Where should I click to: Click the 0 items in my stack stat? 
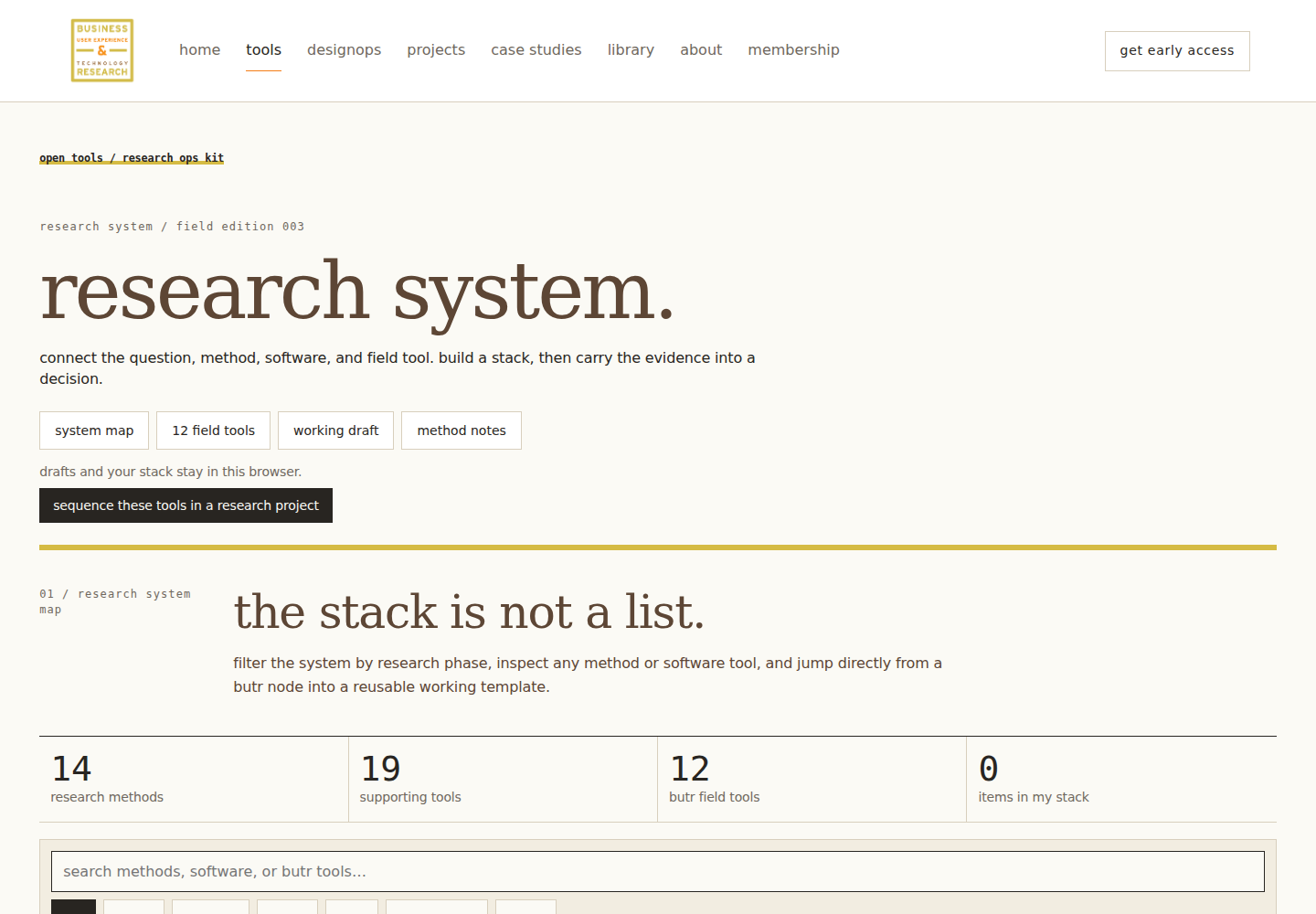pyautogui.click(x=1121, y=780)
